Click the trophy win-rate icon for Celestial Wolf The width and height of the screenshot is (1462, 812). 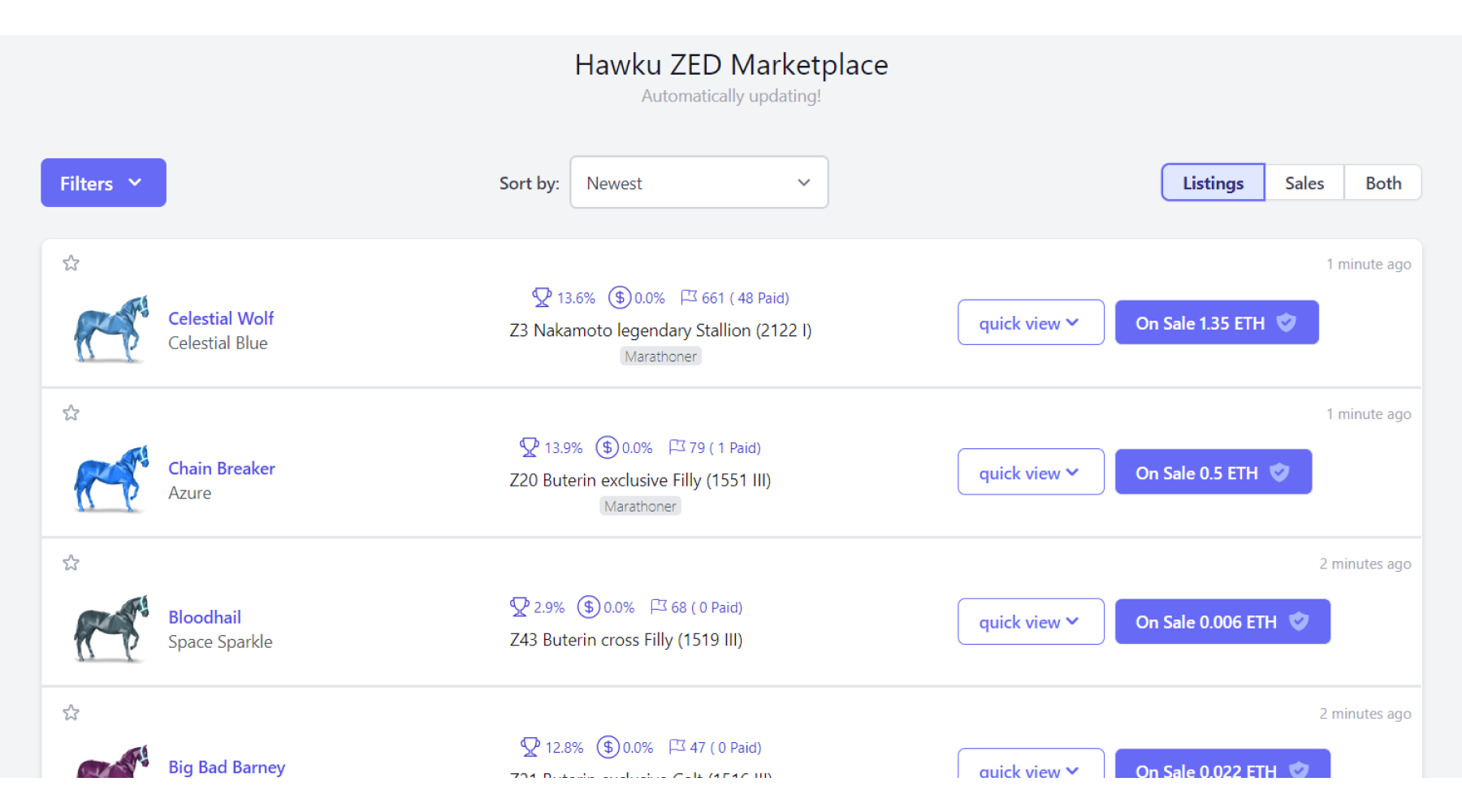tap(541, 298)
